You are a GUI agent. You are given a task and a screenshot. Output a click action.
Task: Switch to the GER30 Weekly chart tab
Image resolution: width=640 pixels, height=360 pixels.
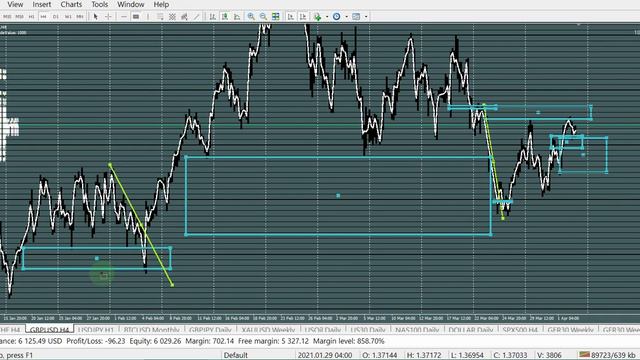pyautogui.click(x=570, y=330)
